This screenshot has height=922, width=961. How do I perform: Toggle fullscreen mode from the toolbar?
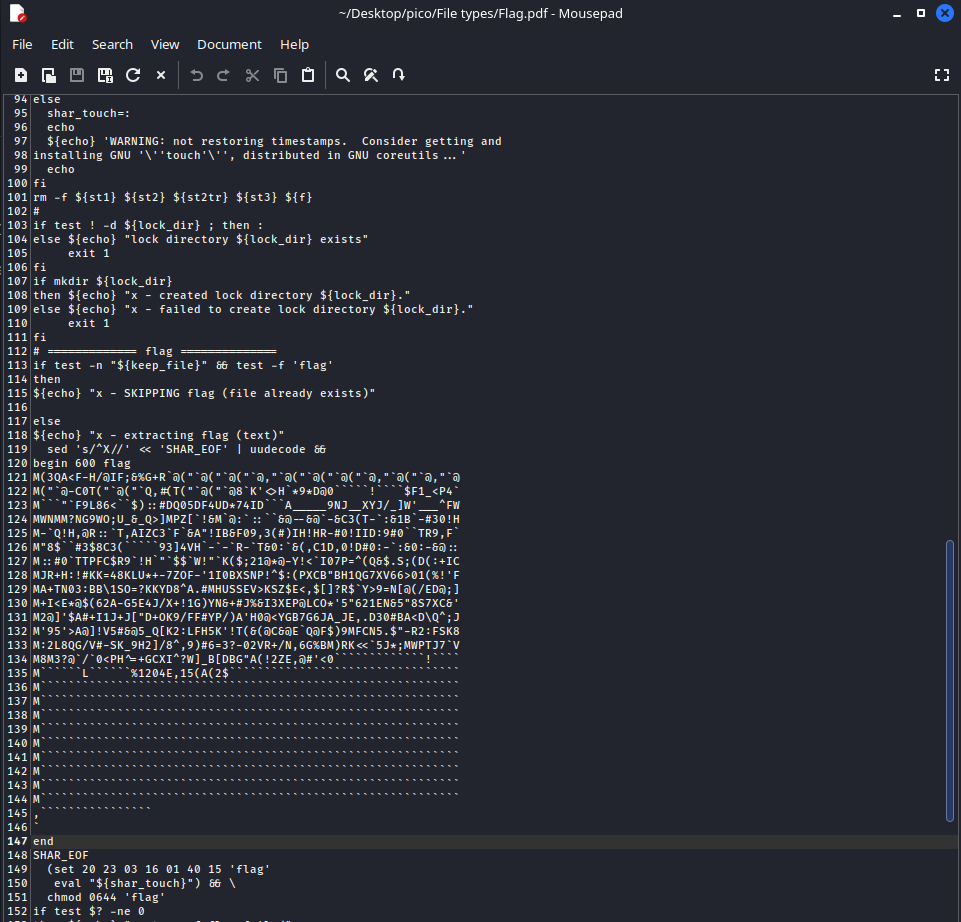[940, 75]
